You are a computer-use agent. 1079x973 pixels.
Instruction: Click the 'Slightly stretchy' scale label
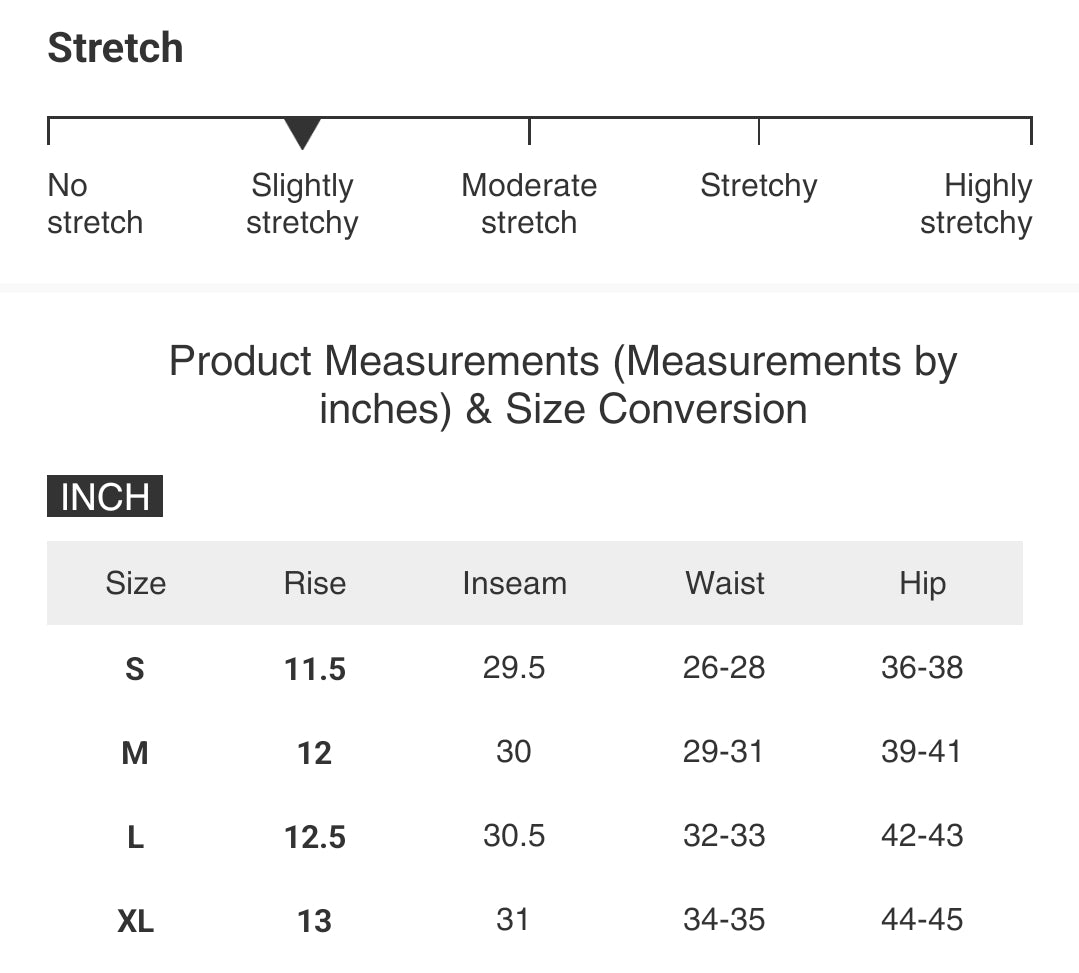pos(302,204)
